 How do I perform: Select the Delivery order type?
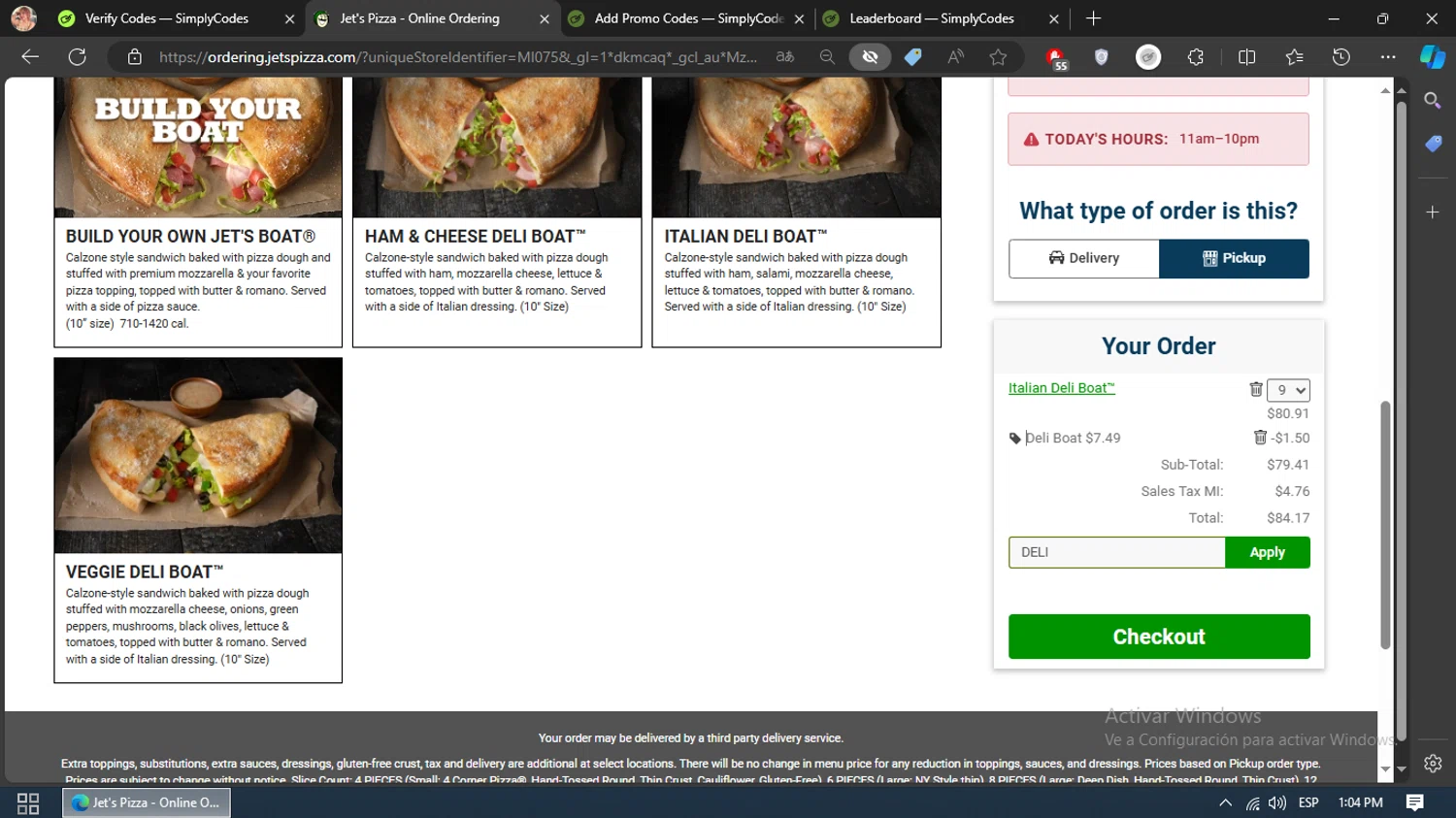[x=1084, y=258]
